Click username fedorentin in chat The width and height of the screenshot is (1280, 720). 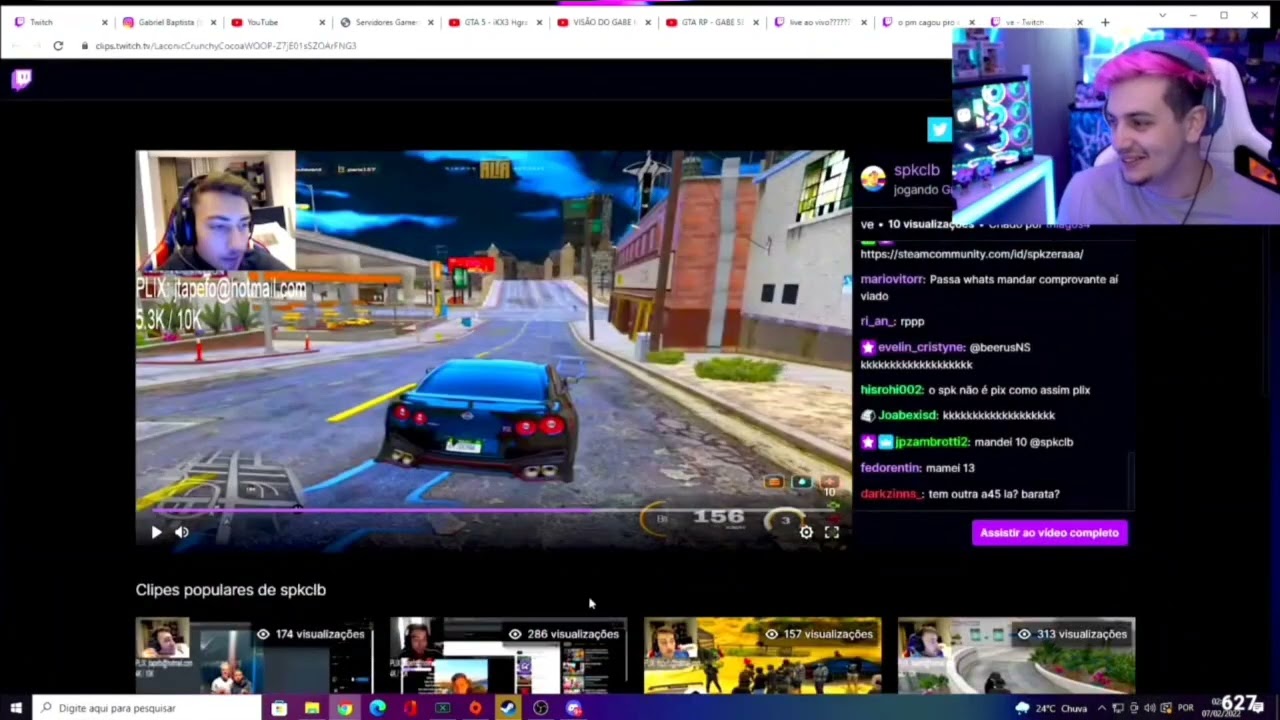(890, 468)
